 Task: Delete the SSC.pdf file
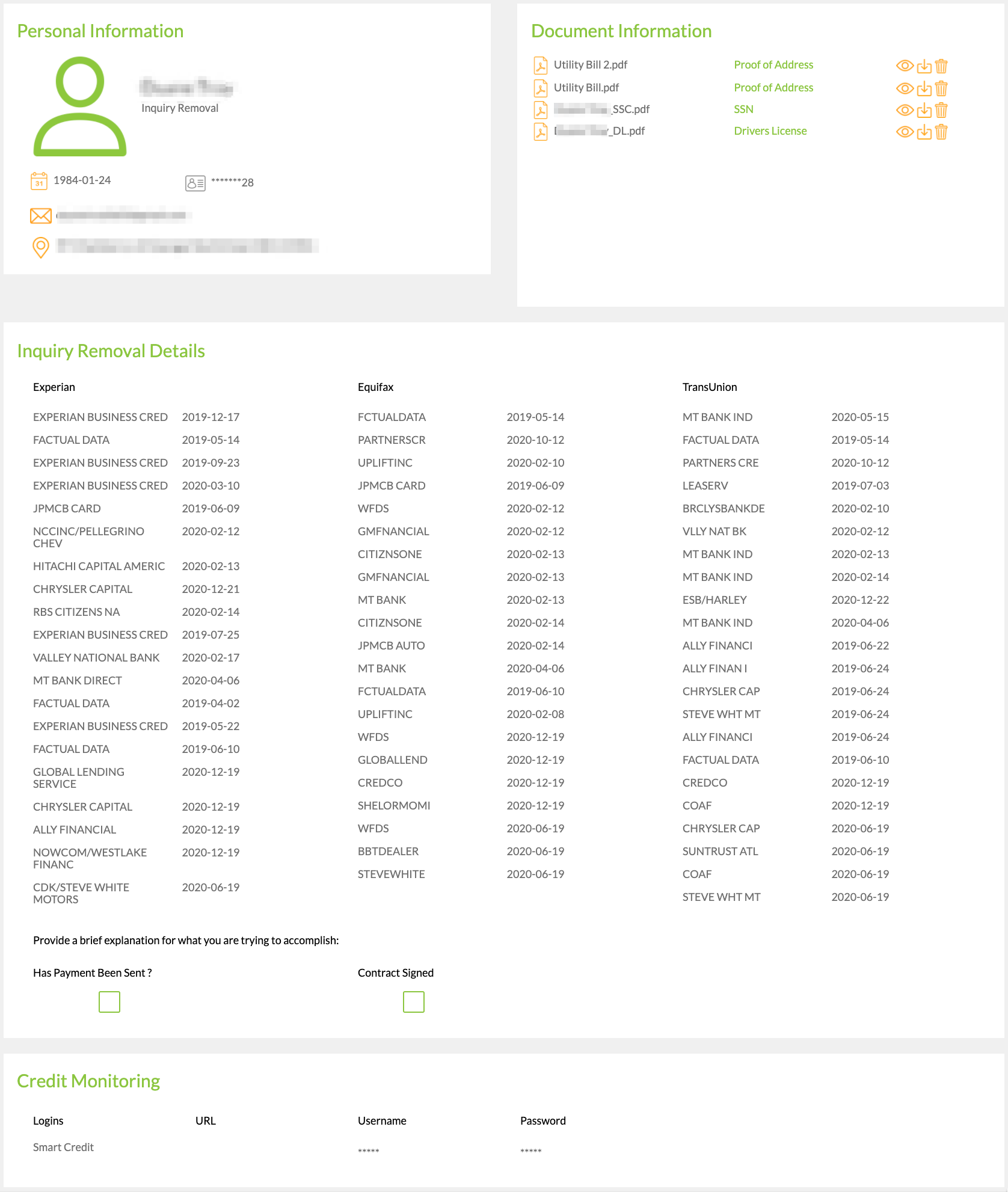(x=942, y=110)
